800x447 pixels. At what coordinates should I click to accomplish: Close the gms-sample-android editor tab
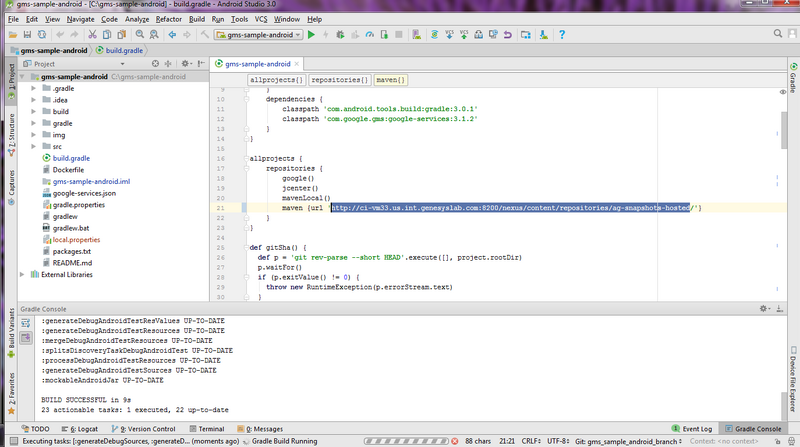pos(296,64)
